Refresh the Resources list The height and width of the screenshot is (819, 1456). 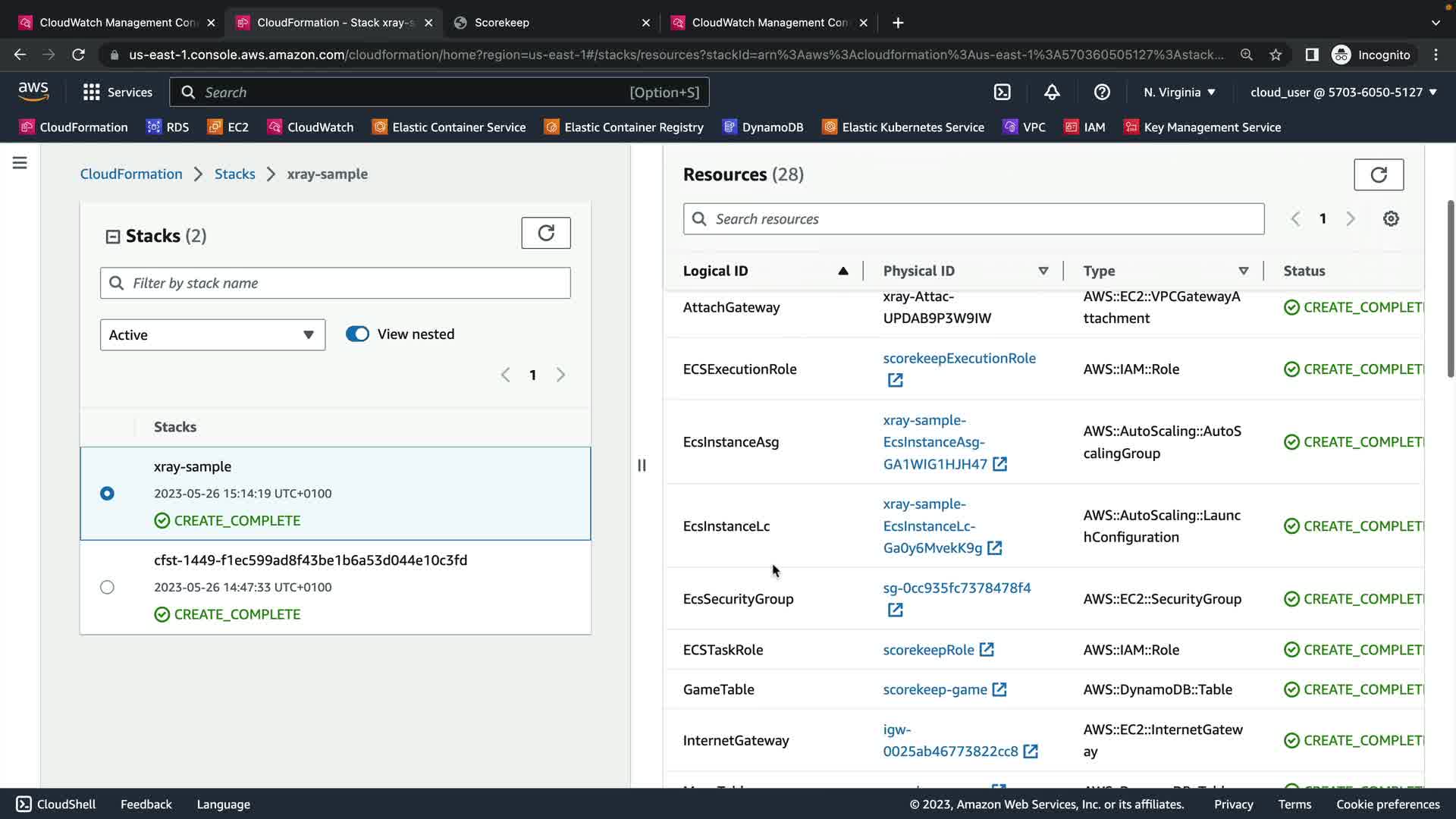point(1378,175)
